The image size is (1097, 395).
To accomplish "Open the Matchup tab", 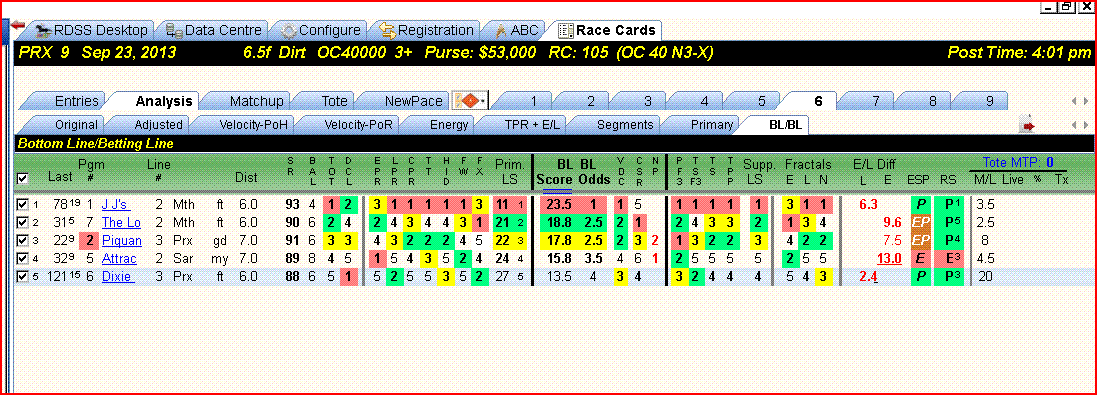I will pos(248,101).
